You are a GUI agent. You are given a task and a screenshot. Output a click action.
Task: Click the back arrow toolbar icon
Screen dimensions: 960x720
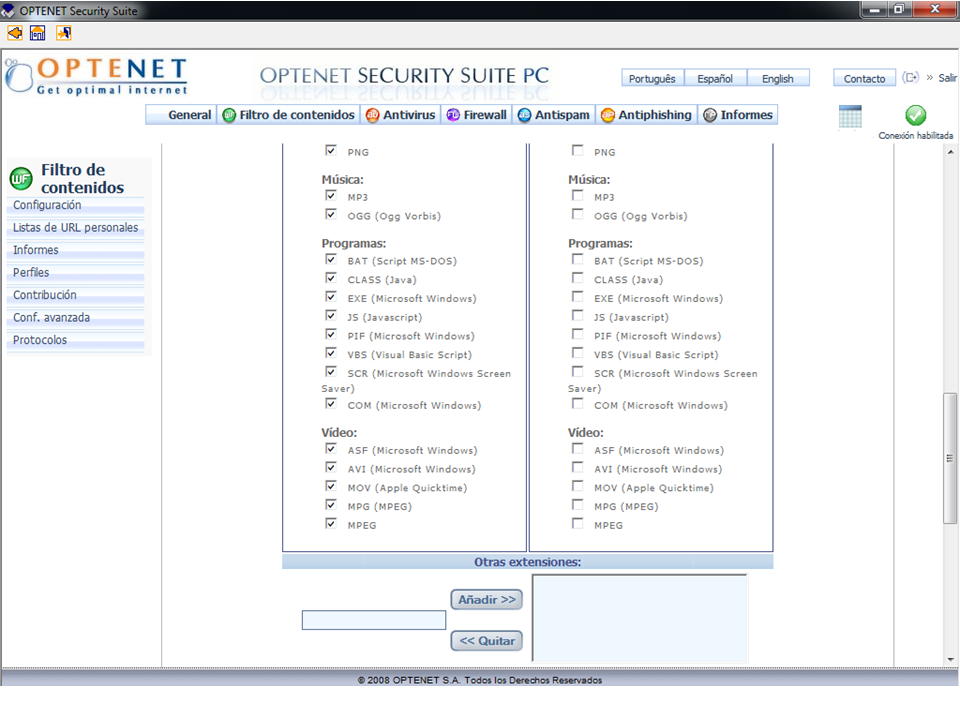click(x=14, y=33)
